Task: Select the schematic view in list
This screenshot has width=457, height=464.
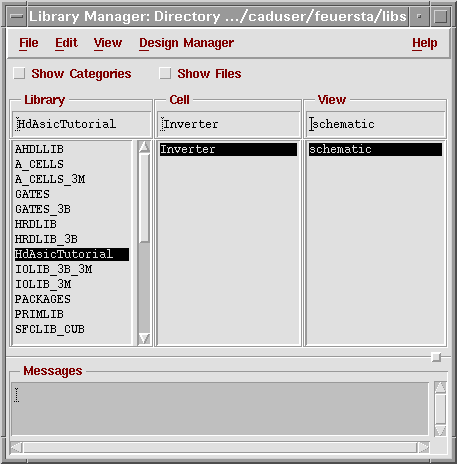Action: pyautogui.click(x=375, y=149)
